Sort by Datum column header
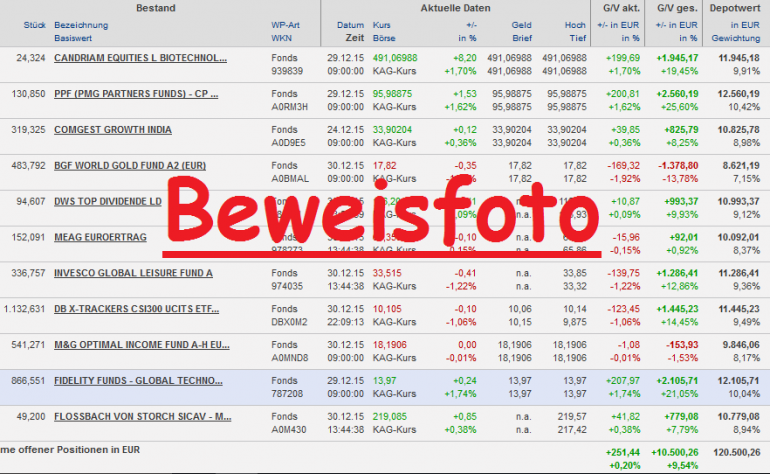The image size is (770, 474). (x=351, y=25)
